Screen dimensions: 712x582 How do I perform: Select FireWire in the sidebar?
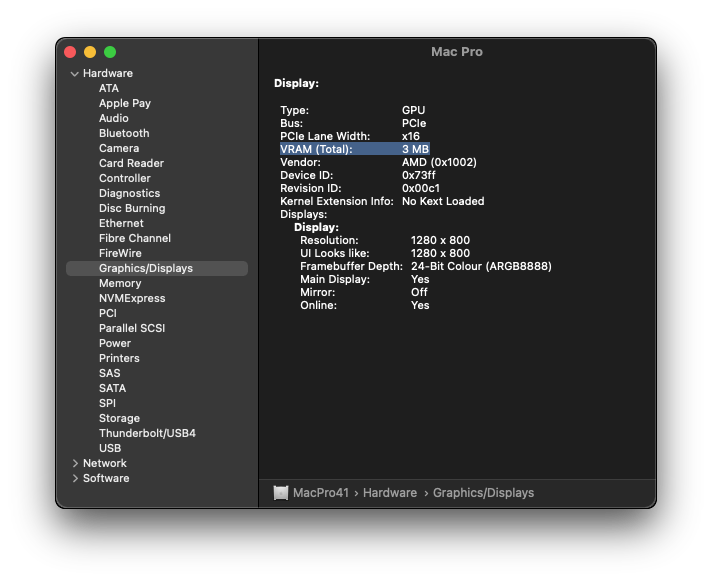tap(120, 253)
